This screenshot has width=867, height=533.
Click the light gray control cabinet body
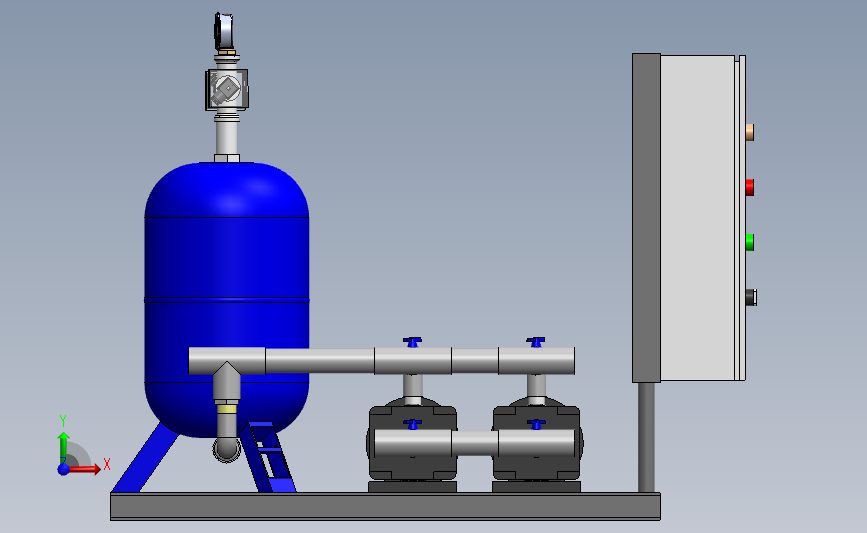[698, 218]
